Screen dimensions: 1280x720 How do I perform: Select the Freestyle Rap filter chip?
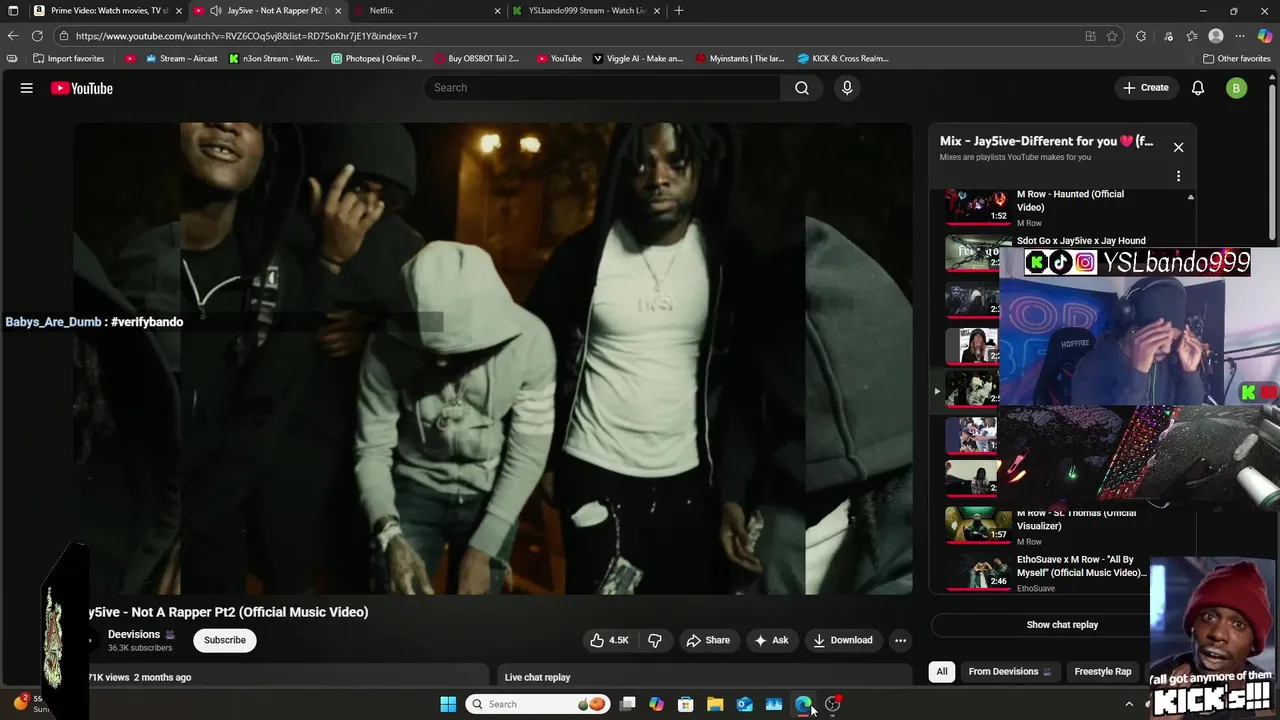pos(1102,672)
